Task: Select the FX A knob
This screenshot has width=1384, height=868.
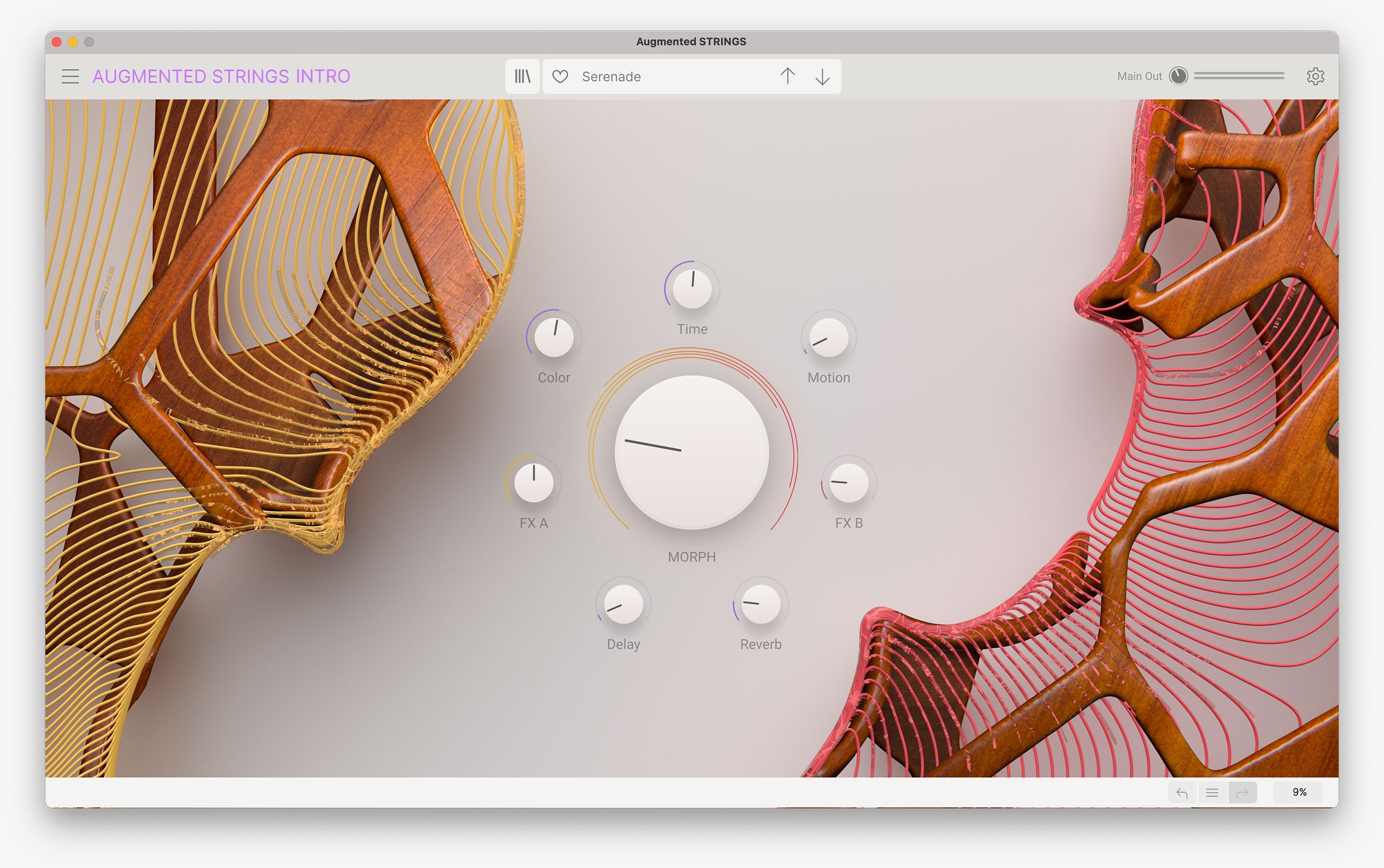Action: coord(534,482)
